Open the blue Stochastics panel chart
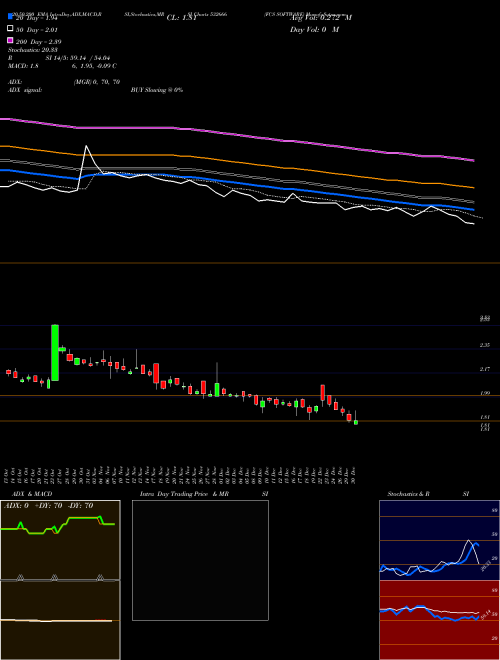The image size is (500, 660). 439,540
